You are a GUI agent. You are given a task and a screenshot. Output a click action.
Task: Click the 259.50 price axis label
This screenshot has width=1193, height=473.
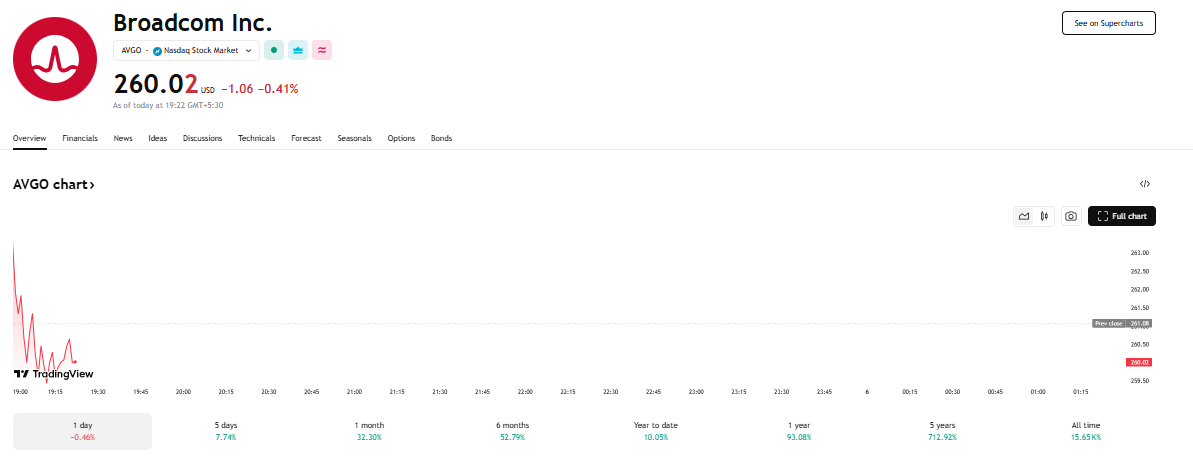pyautogui.click(x=1139, y=380)
